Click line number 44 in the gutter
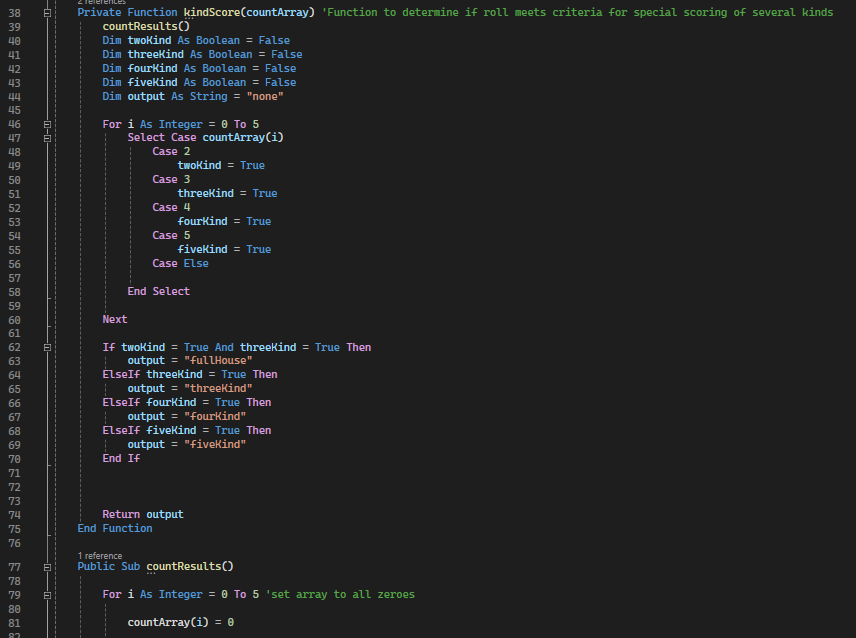 coord(15,97)
